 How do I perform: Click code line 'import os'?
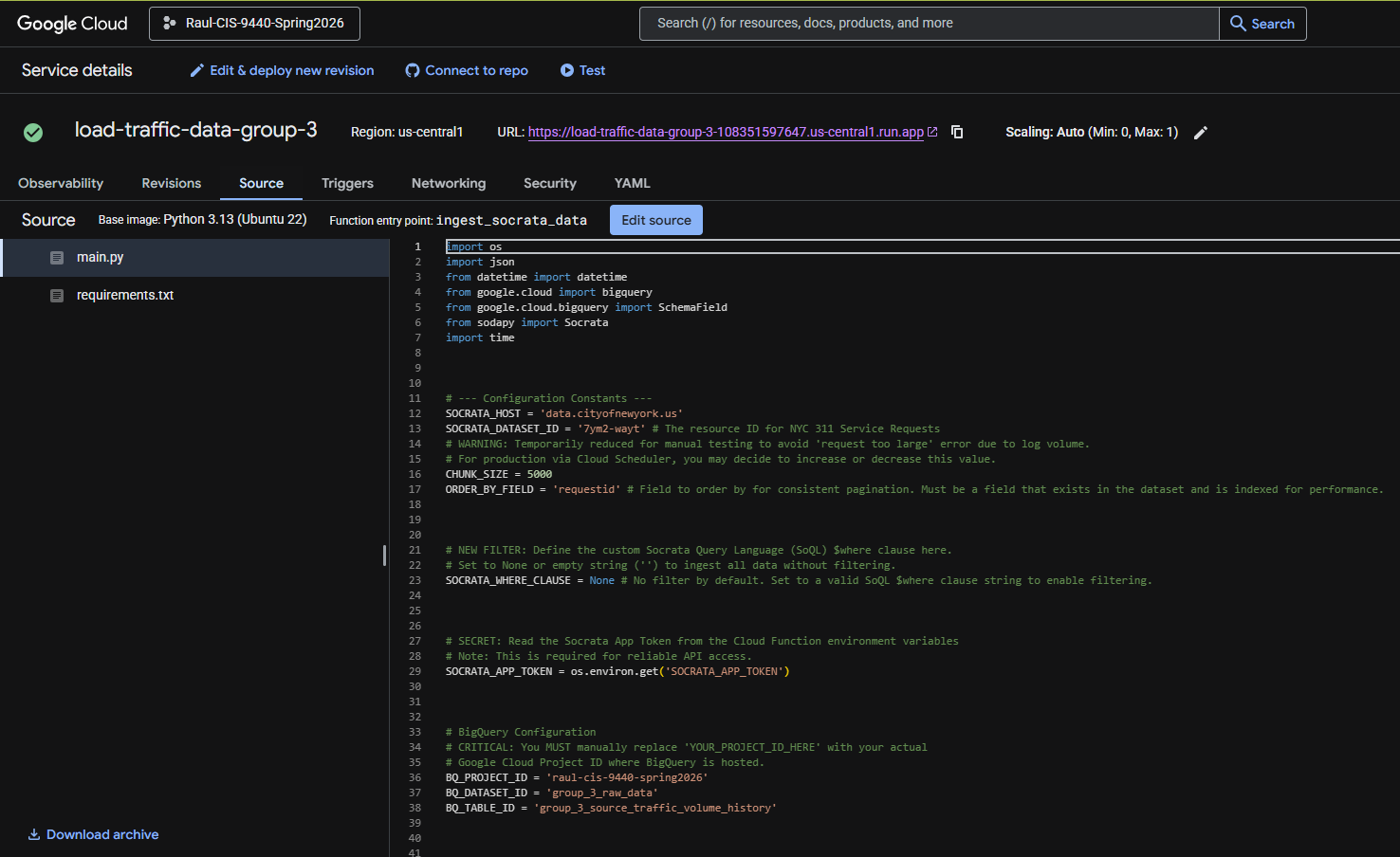pyautogui.click(x=474, y=246)
